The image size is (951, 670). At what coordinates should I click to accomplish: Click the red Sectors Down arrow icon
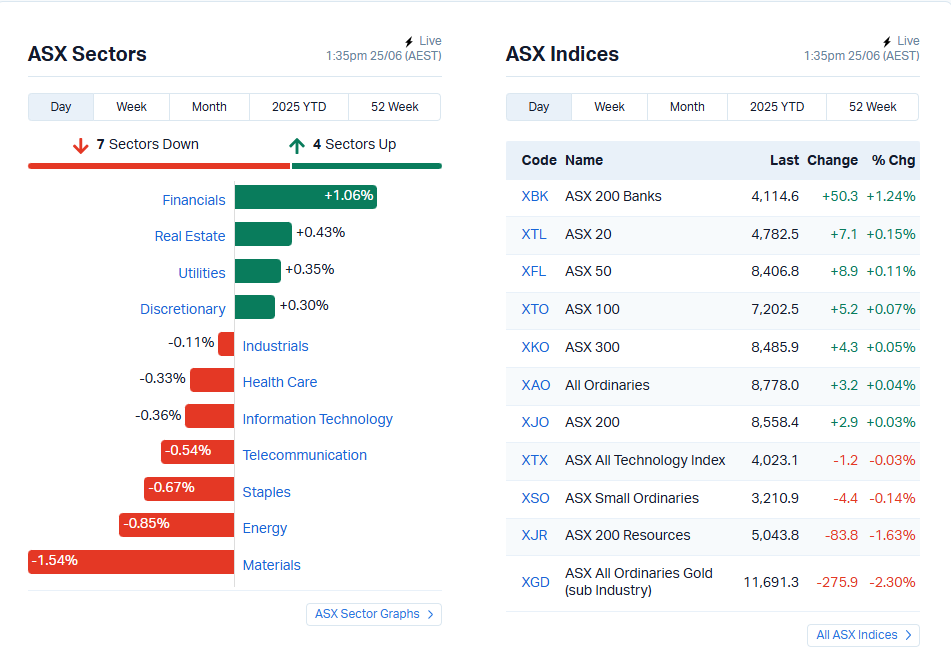coord(81,146)
